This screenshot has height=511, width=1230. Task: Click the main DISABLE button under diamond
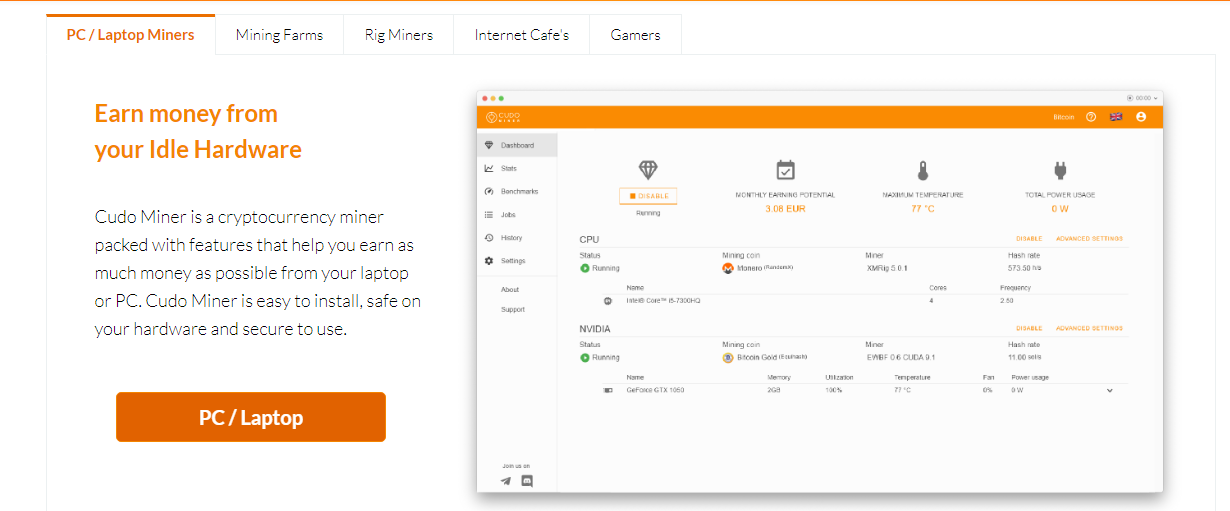[x=648, y=196]
